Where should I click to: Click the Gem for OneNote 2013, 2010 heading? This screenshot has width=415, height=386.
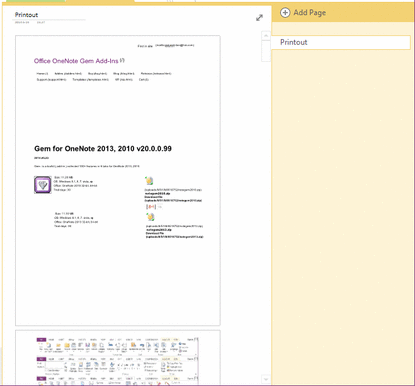(x=103, y=149)
